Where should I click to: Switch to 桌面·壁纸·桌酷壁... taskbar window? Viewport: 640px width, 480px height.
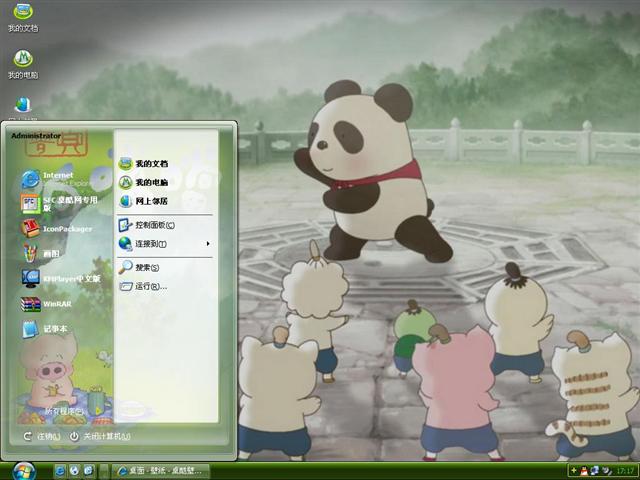click(x=161, y=471)
